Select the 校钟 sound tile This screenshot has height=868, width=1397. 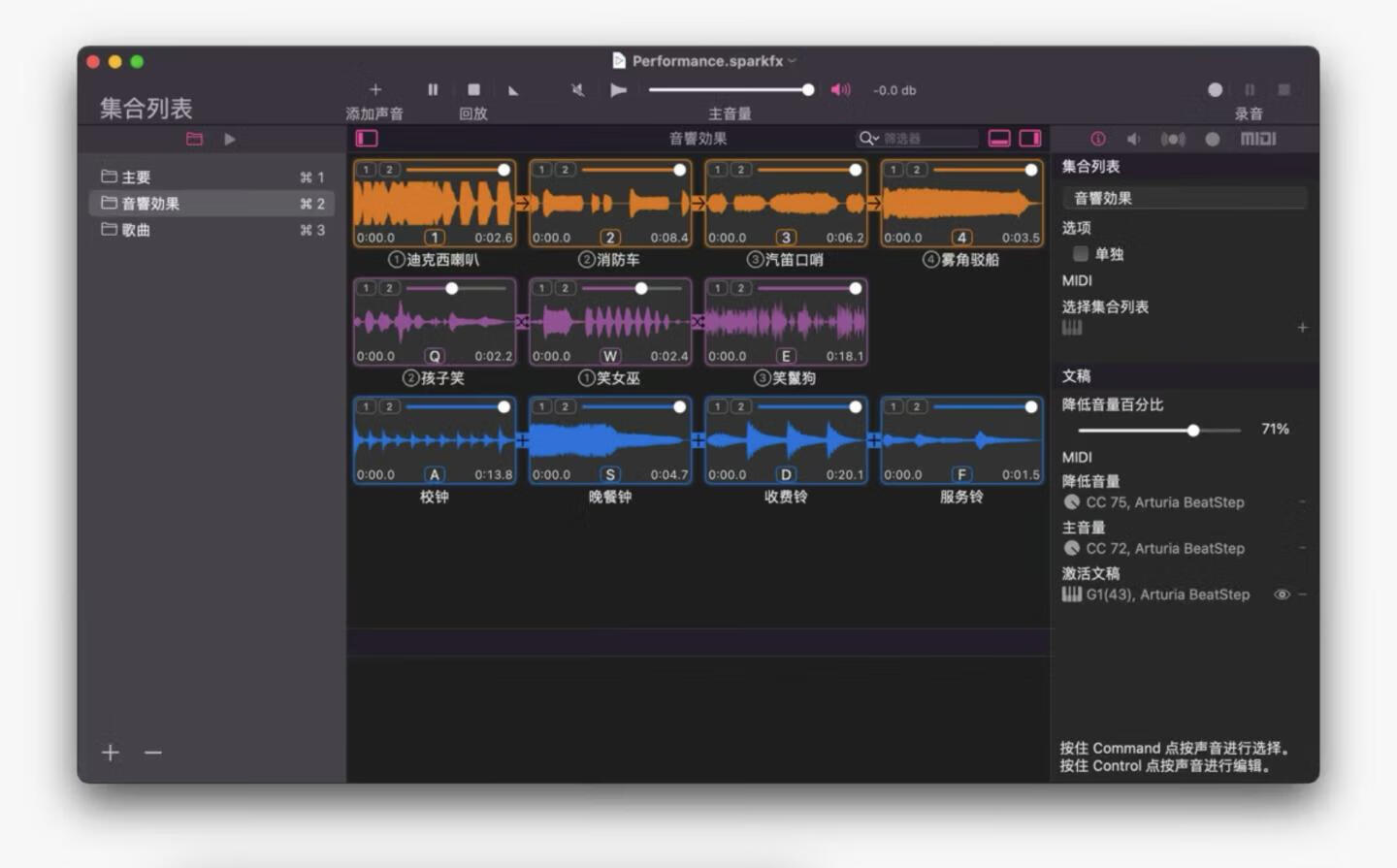434,440
